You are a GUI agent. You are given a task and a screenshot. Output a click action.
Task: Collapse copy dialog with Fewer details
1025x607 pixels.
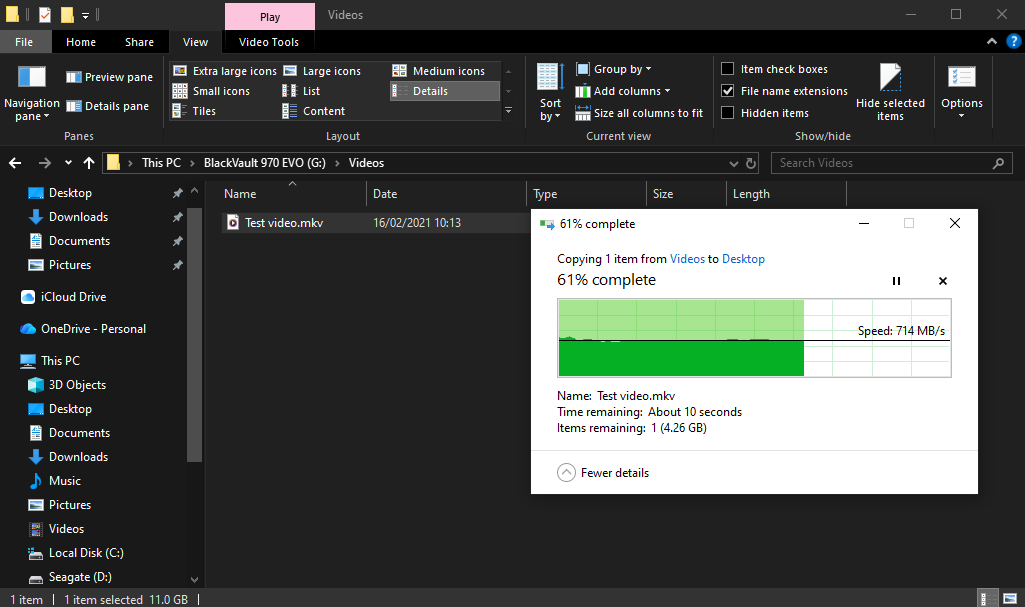(603, 472)
